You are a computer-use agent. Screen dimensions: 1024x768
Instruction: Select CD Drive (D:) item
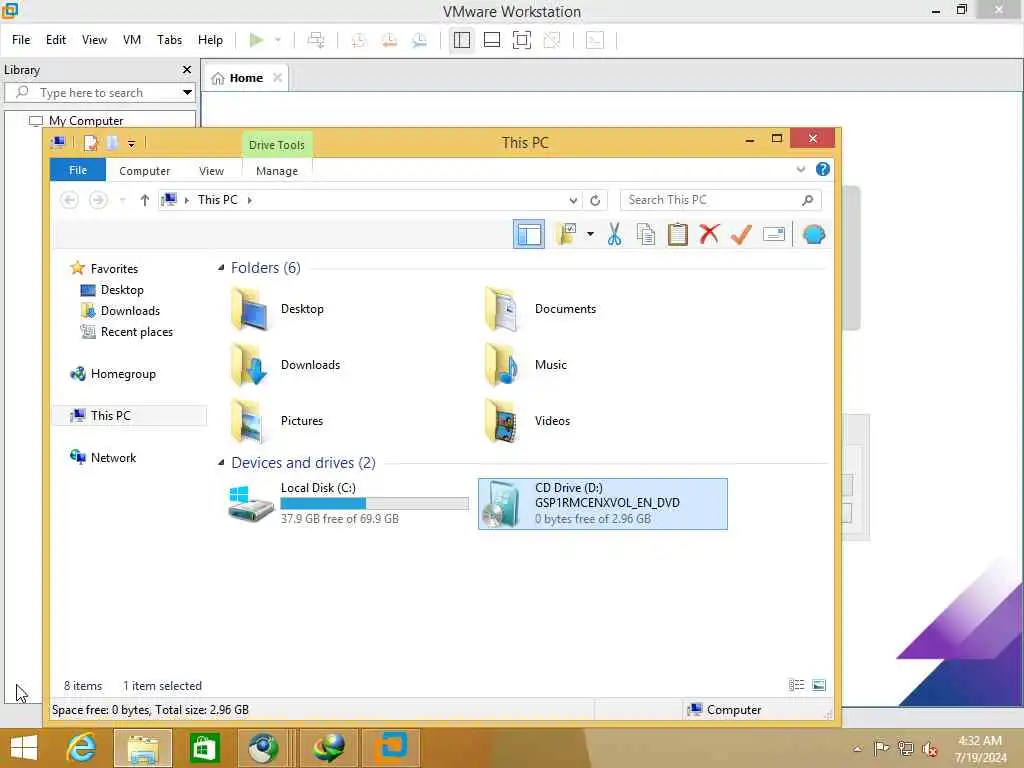click(x=603, y=504)
